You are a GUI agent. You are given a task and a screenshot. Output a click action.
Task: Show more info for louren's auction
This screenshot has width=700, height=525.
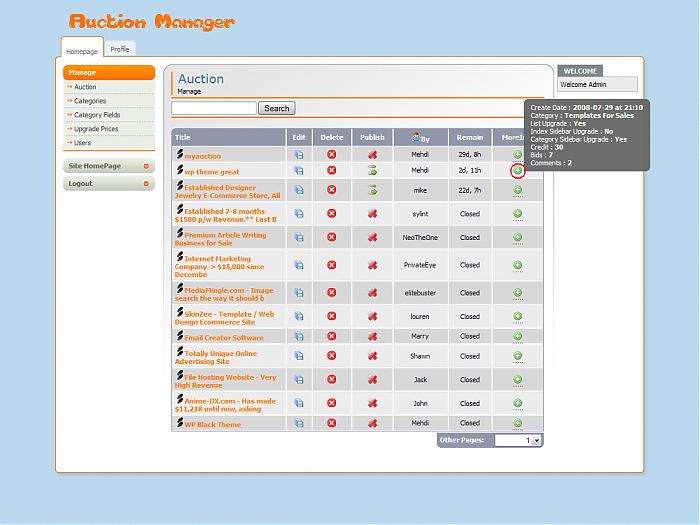coord(517,317)
